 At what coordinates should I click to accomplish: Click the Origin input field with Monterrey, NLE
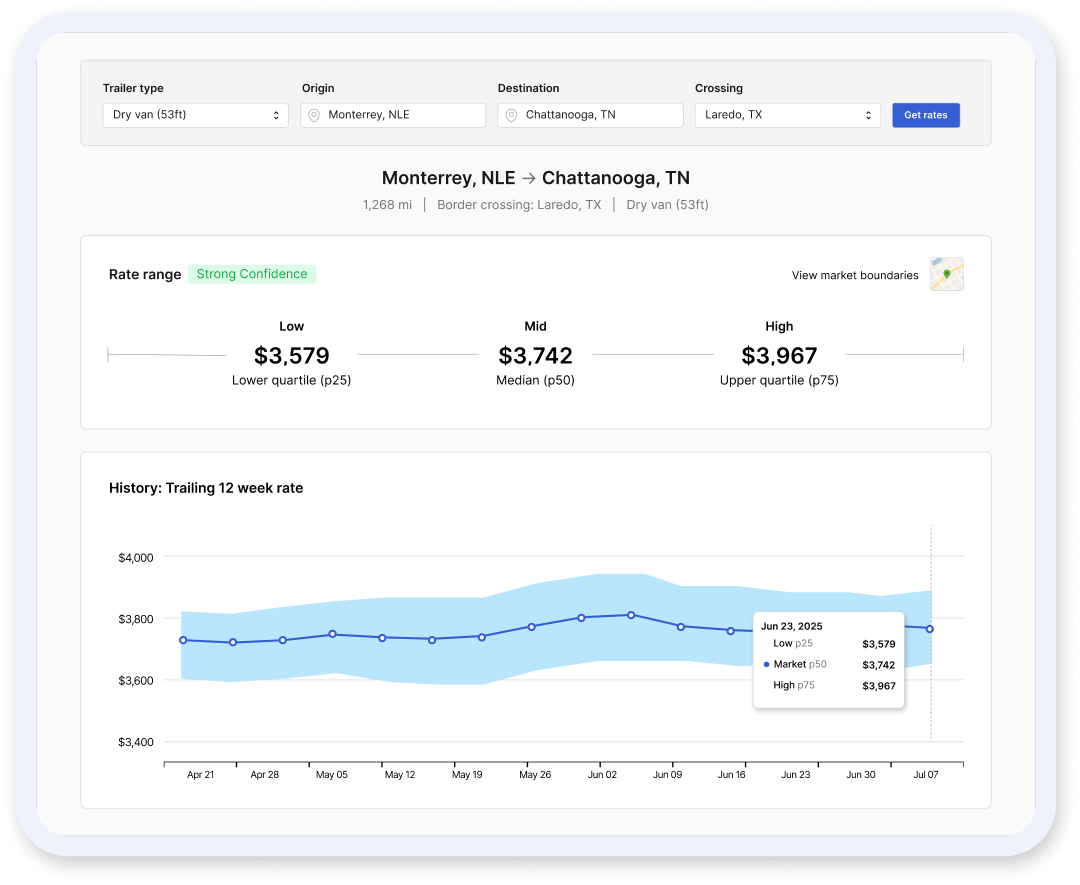400,115
